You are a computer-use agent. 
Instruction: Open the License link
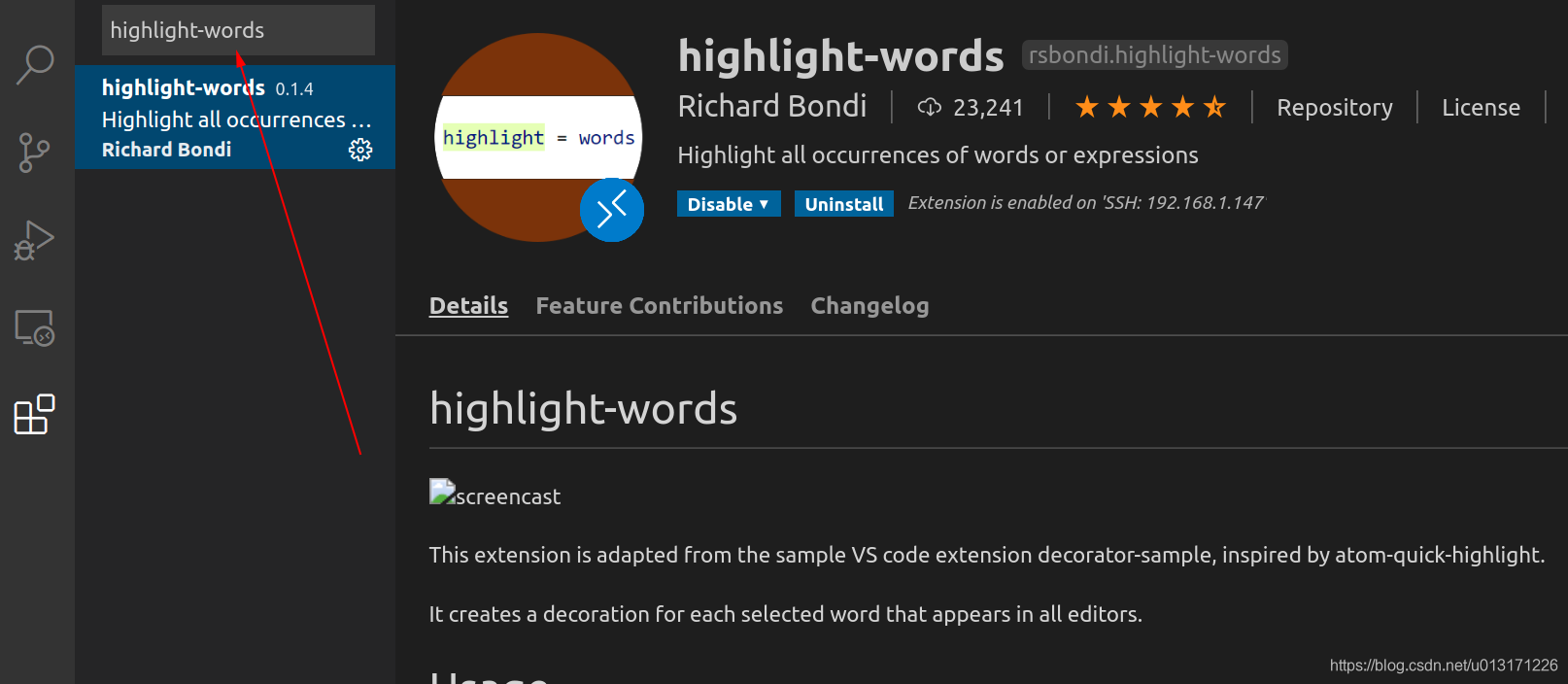point(1481,108)
